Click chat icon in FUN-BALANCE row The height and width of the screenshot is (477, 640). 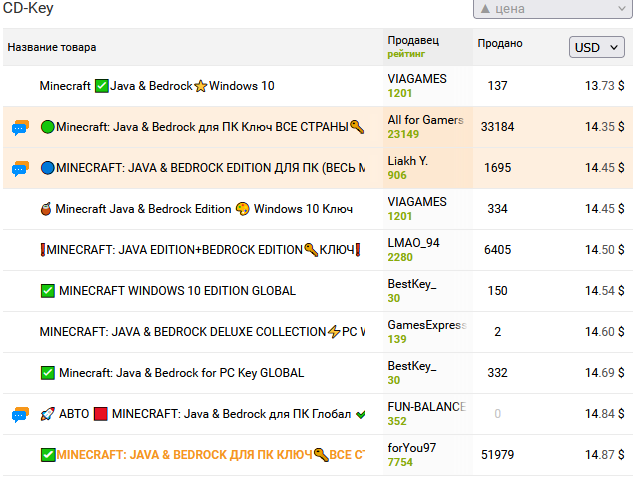pyautogui.click(x=20, y=415)
